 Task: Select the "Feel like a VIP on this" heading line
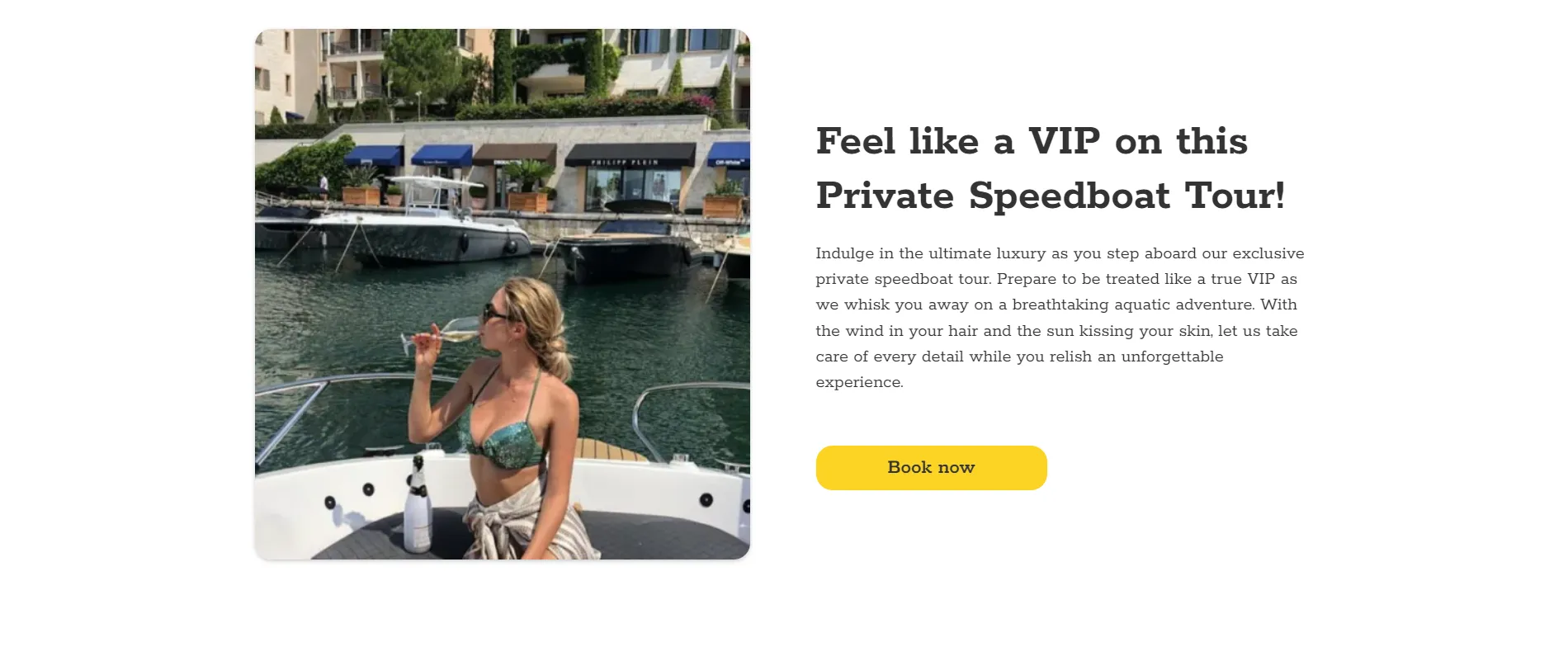tap(1032, 141)
